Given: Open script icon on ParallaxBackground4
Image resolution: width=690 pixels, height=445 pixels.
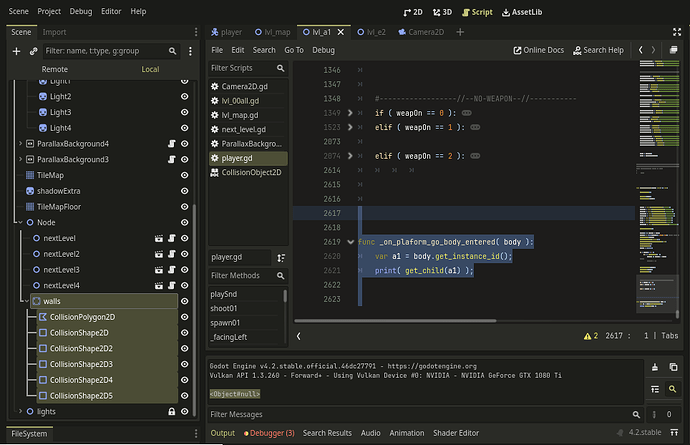Looking at the screenshot, I should point(172,143).
